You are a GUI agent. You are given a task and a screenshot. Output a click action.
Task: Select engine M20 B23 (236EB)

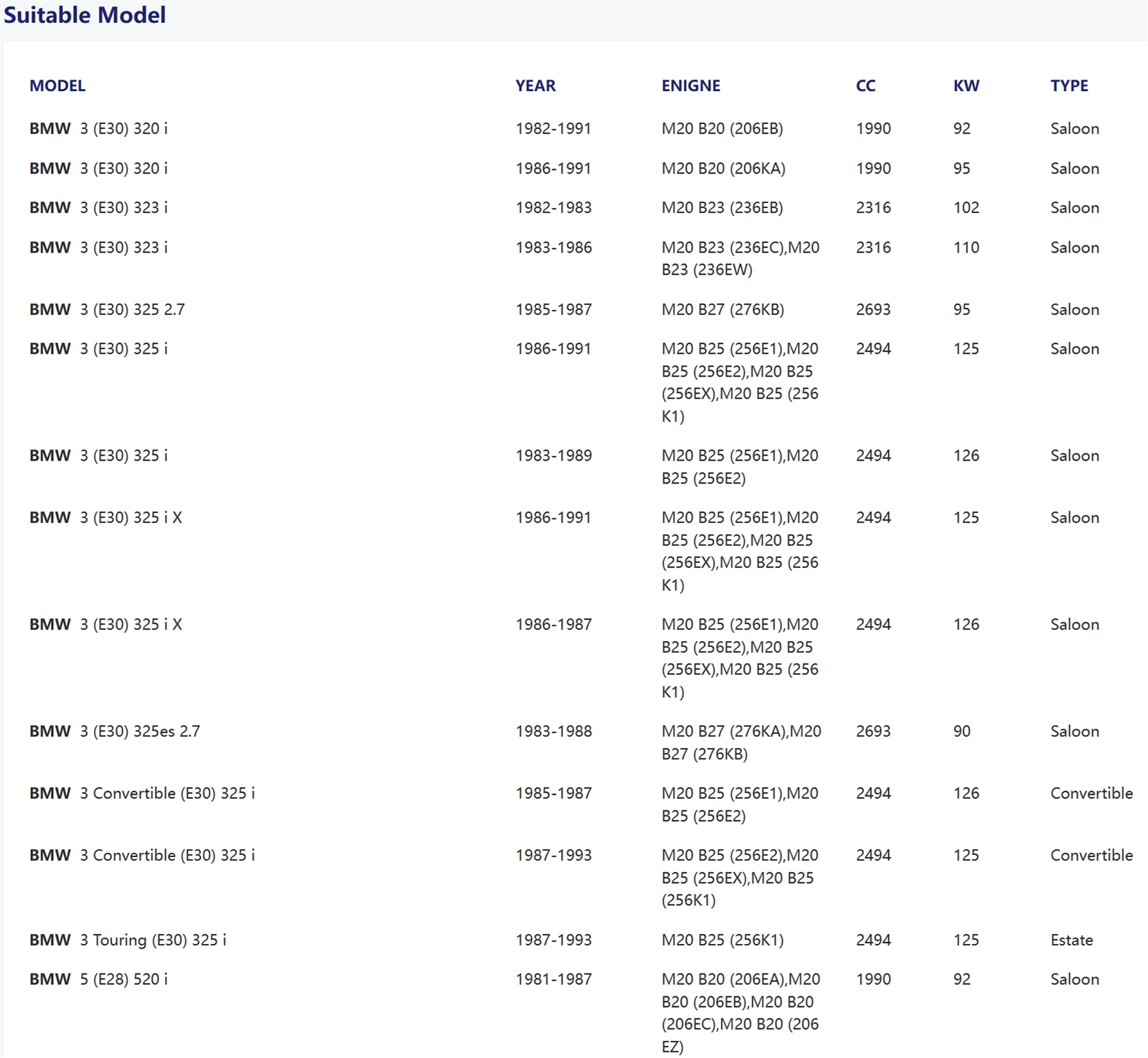(x=723, y=208)
